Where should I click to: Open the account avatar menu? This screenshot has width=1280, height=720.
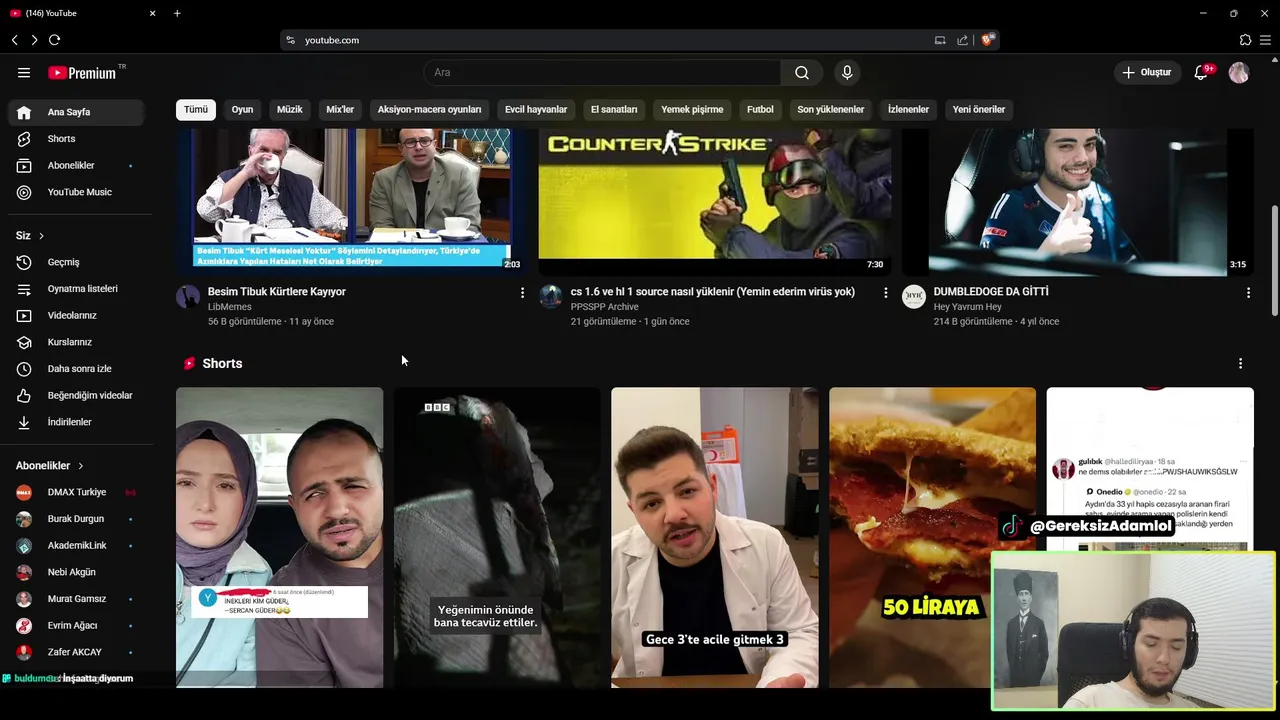pyautogui.click(x=1239, y=72)
